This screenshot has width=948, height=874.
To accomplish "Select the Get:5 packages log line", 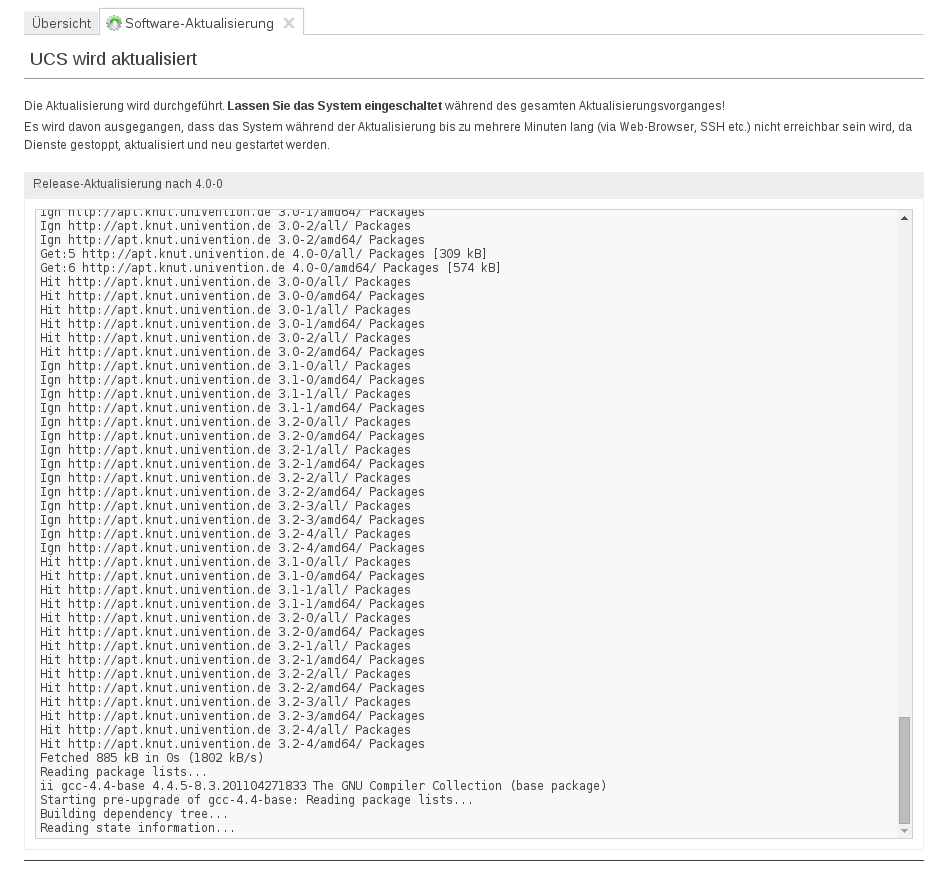I will pos(263,254).
